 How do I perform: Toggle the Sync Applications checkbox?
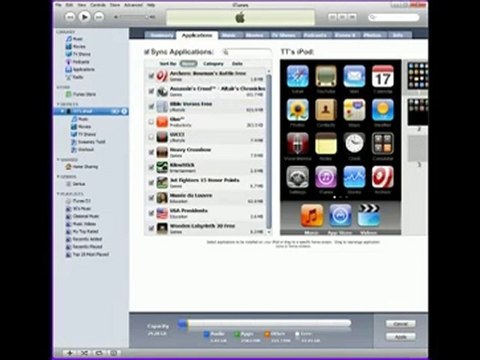tap(147, 52)
